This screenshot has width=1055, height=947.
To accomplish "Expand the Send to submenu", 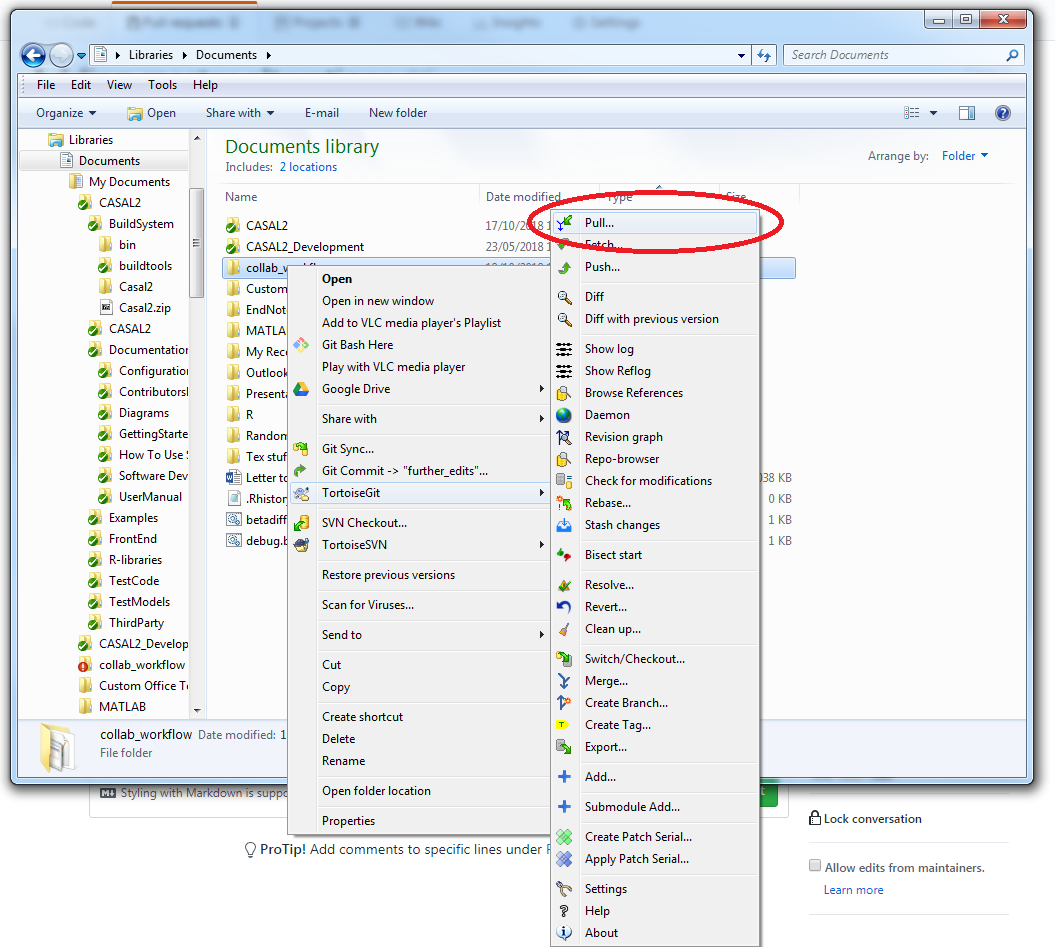I will tap(541, 635).
